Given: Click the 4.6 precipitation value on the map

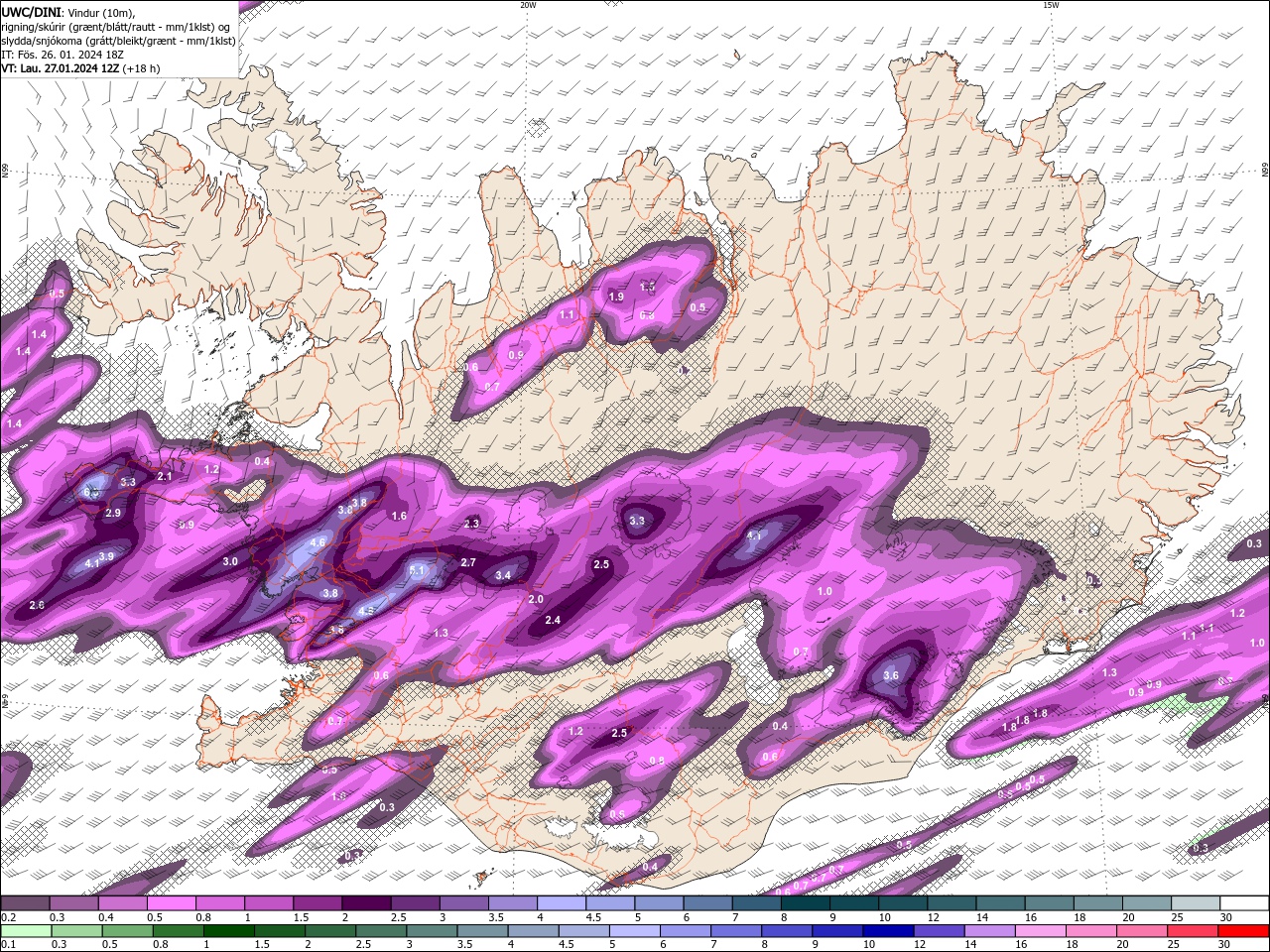Looking at the screenshot, I should tap(317, 543).
